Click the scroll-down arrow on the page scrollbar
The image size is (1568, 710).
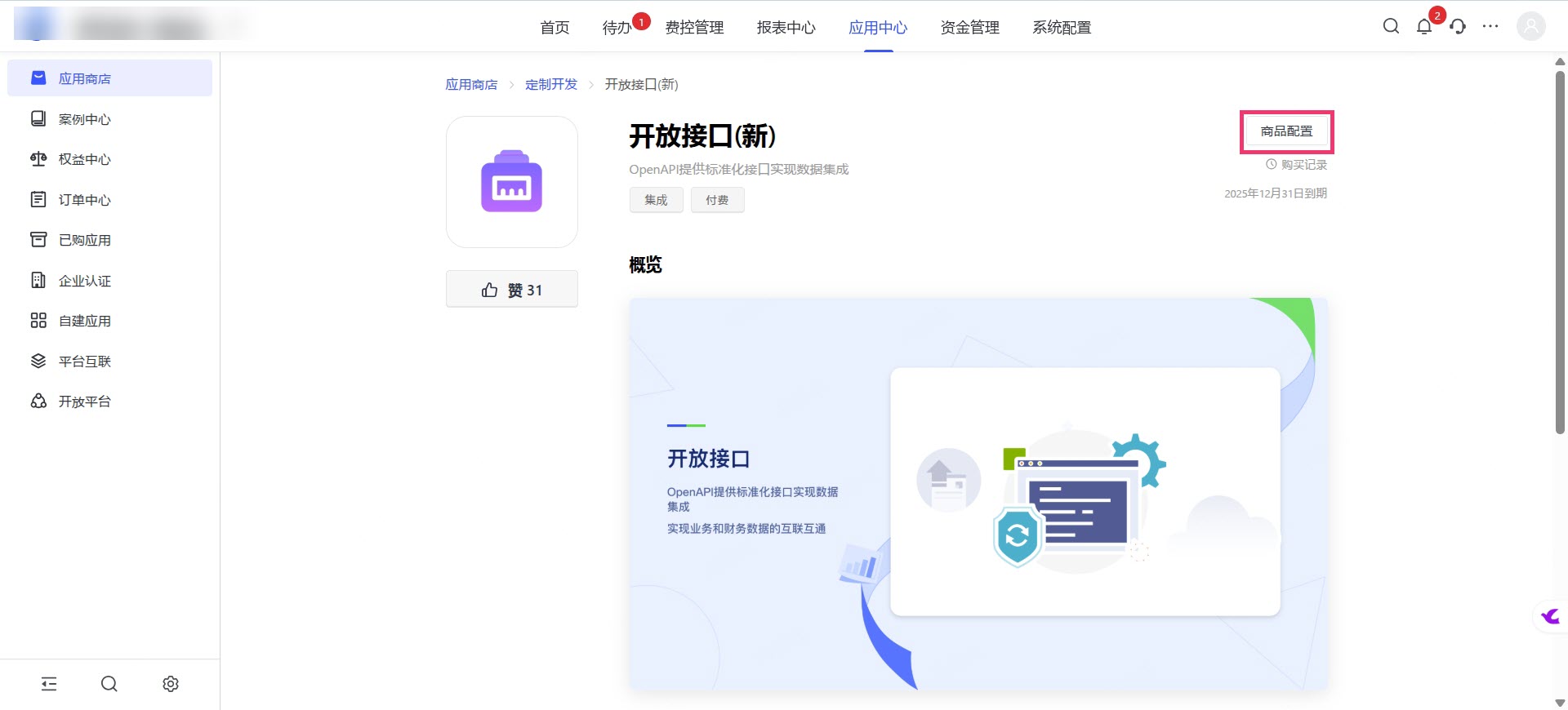click(x=1560, y=703)
